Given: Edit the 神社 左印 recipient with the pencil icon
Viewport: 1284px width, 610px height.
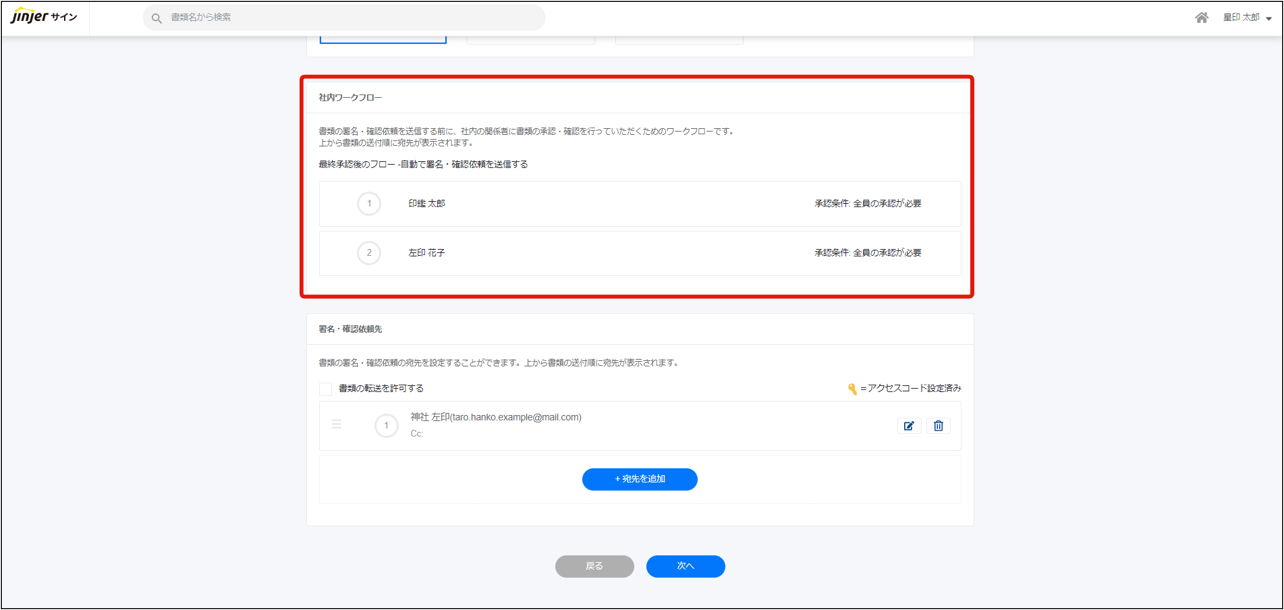Looking at the screenshot, I should click(x=909, y=426).
